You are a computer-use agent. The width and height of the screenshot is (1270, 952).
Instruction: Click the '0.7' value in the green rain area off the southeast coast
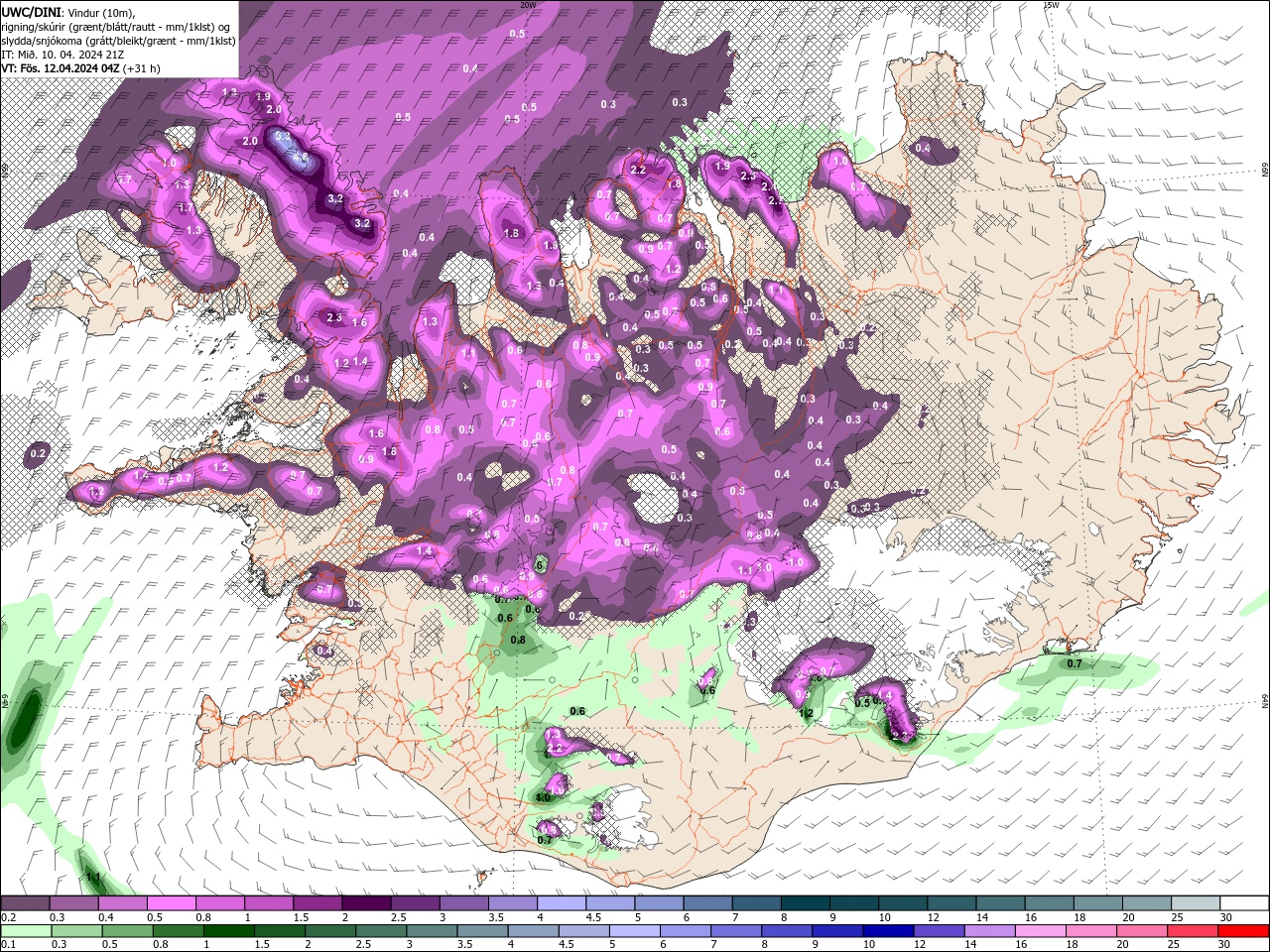1074,664
